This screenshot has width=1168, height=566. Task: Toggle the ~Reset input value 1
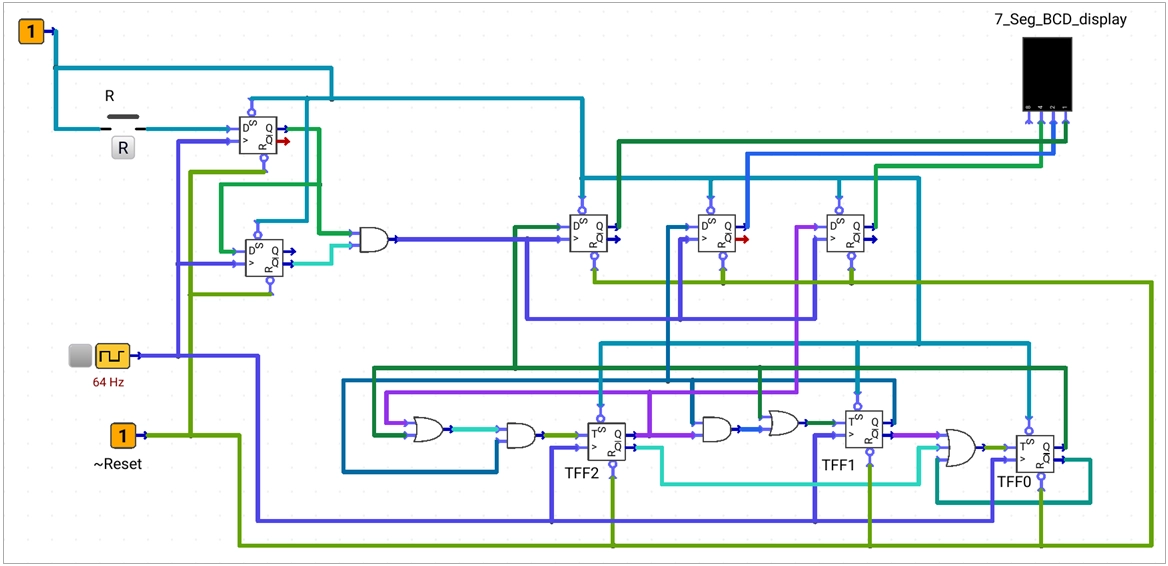(x=123, y=435)
